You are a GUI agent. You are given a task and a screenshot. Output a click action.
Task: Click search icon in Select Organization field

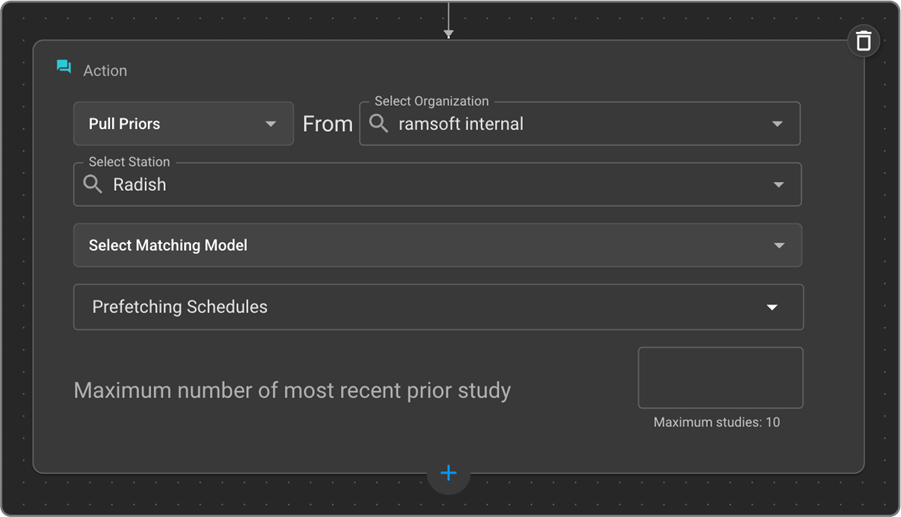[x=379, y=123]
